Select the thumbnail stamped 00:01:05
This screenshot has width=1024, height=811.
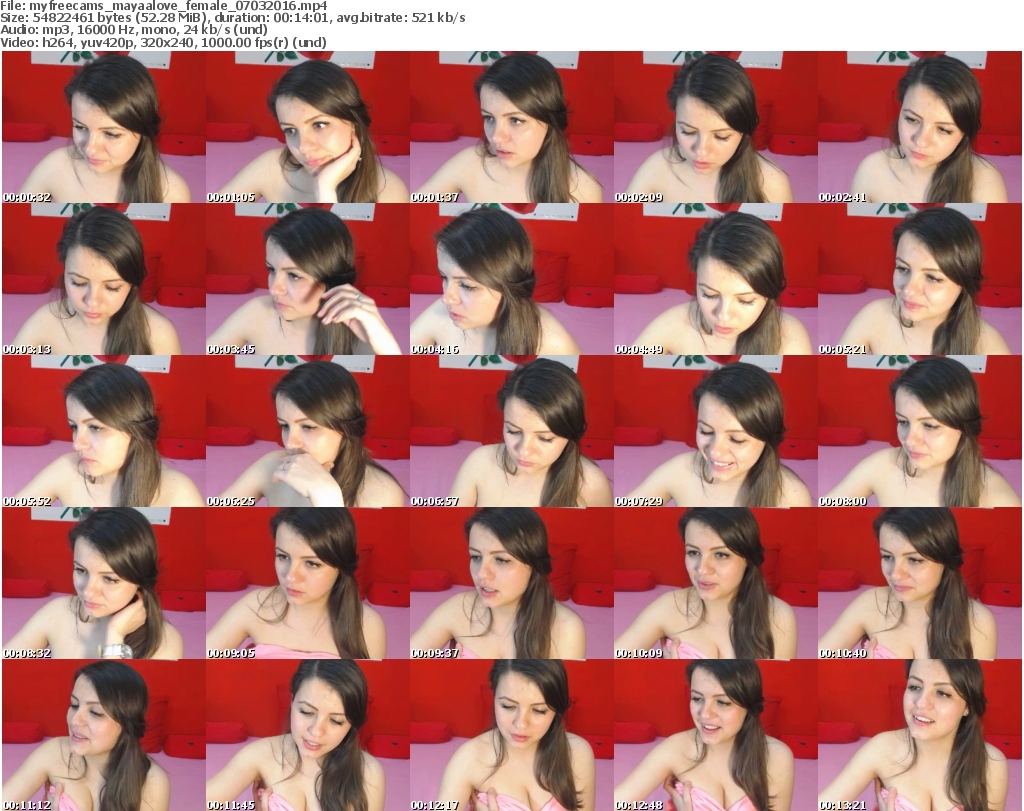point(308,127)
